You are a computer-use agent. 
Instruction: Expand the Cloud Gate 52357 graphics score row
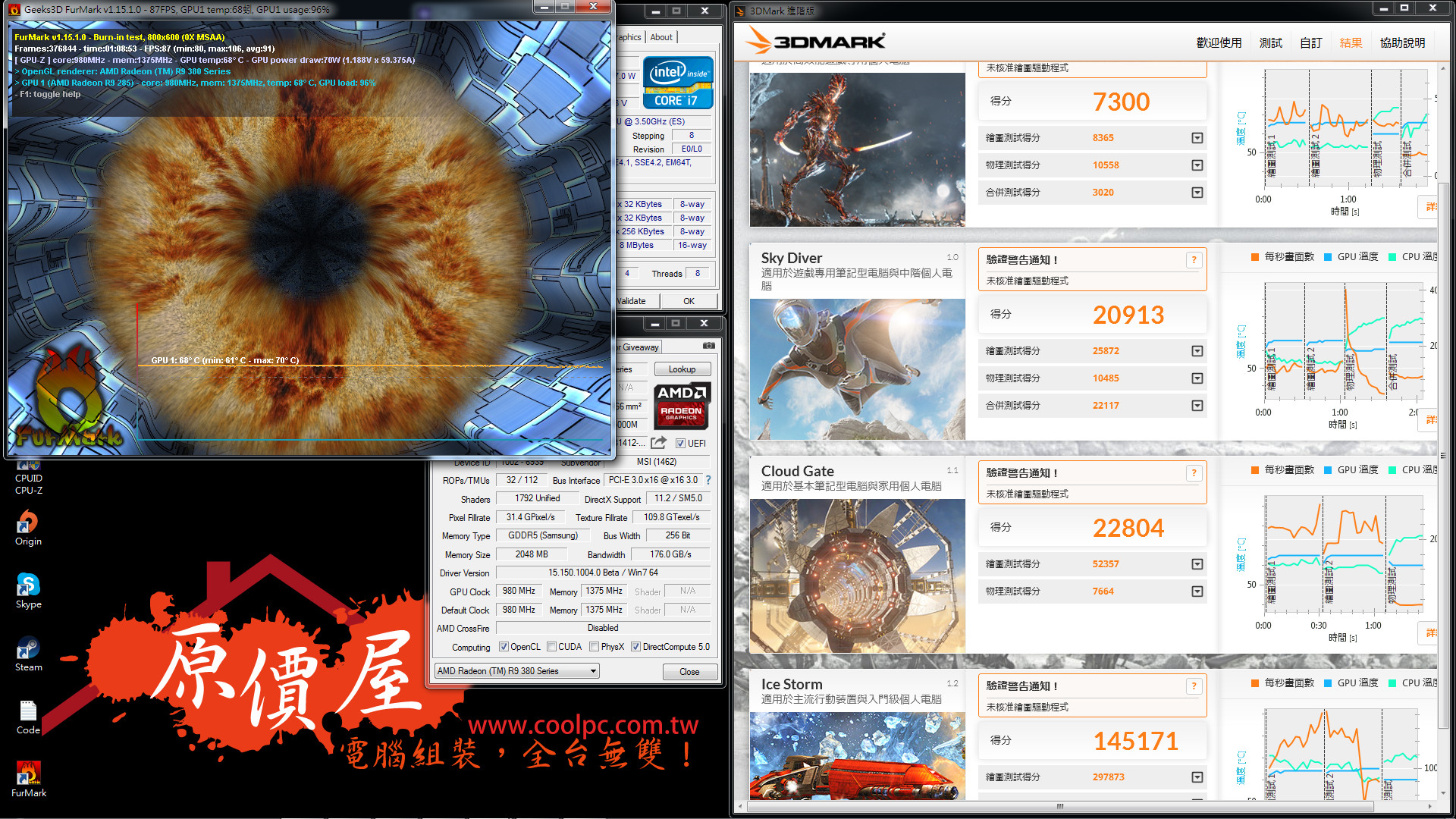(1197, 564)
